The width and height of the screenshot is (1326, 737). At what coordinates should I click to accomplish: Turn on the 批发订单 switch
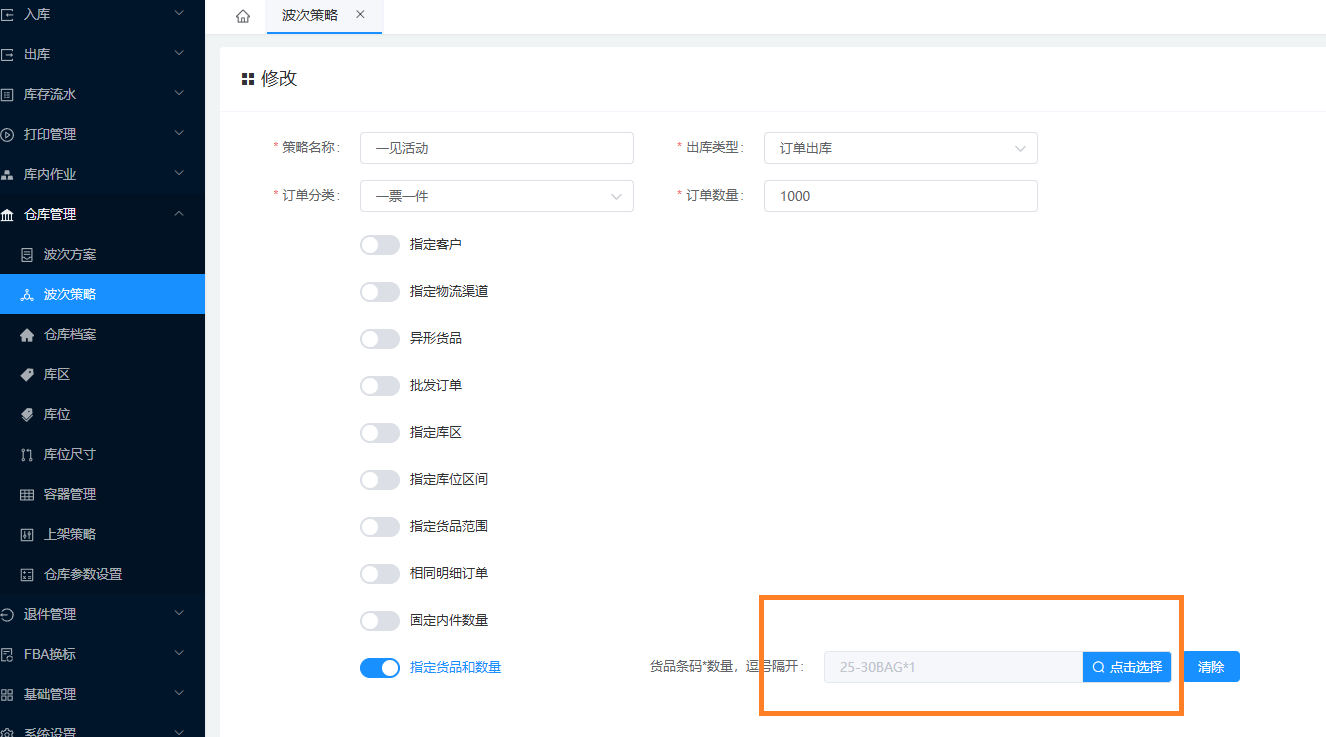(x=380, y=386)
